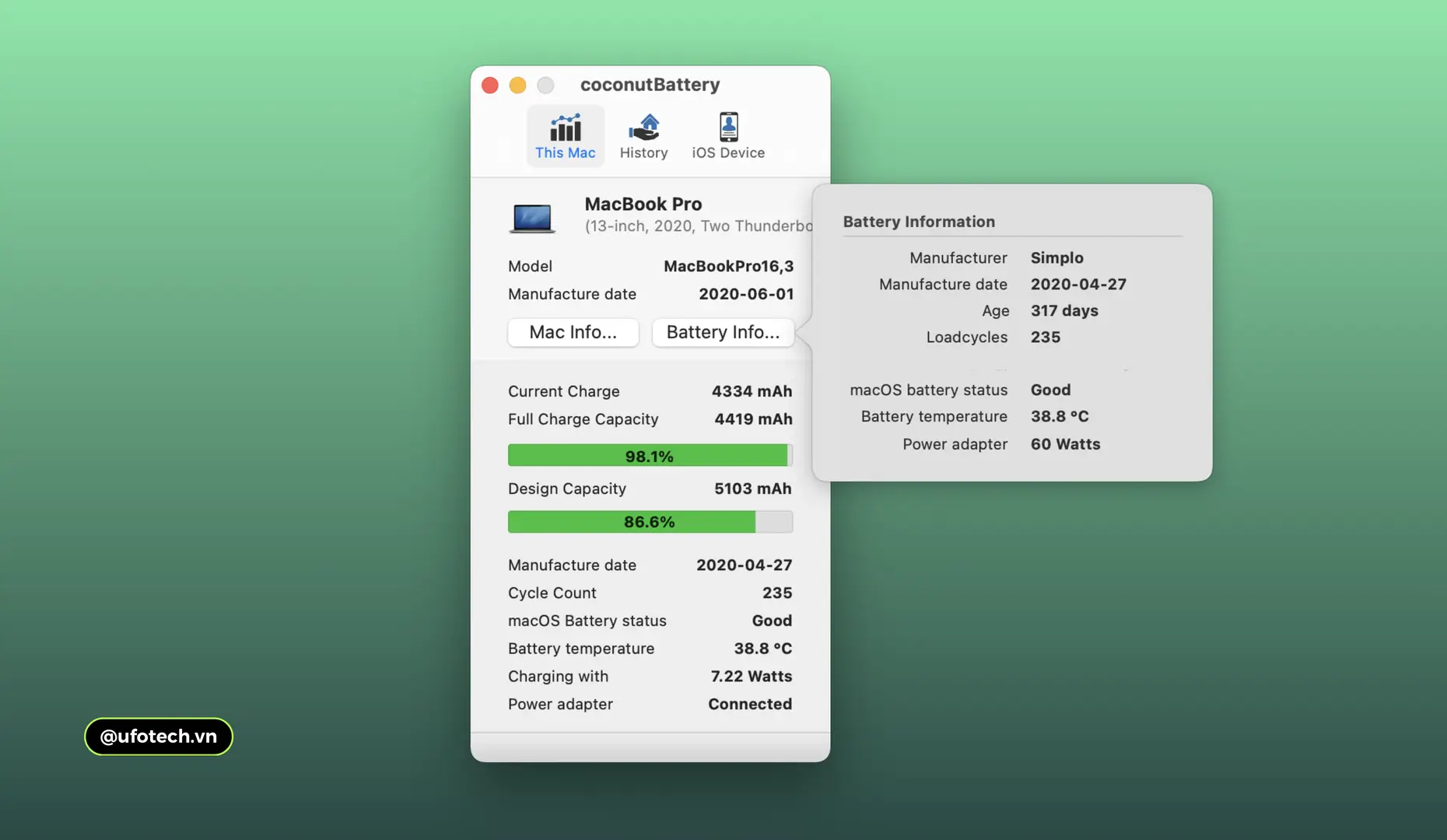
Task: Click the Loadcycles value 235
Action: 1046,337
